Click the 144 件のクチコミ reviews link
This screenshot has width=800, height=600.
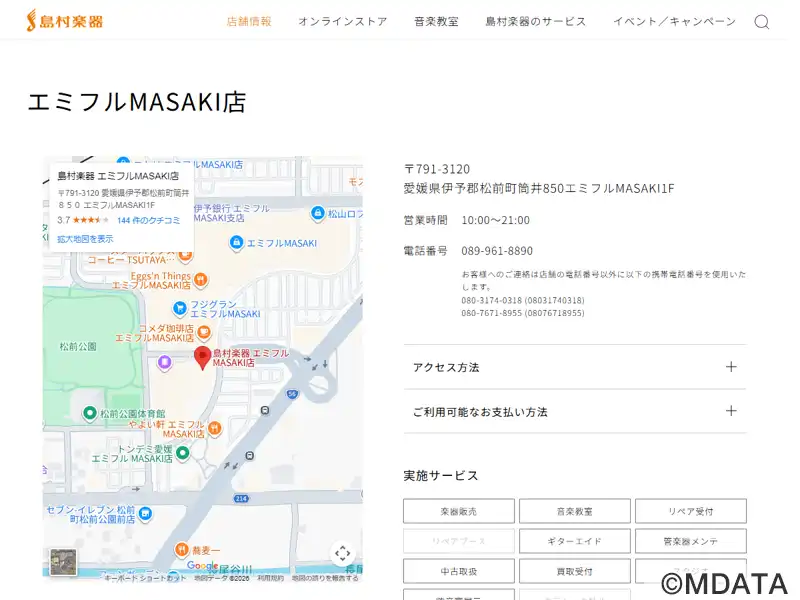[148, 220]
